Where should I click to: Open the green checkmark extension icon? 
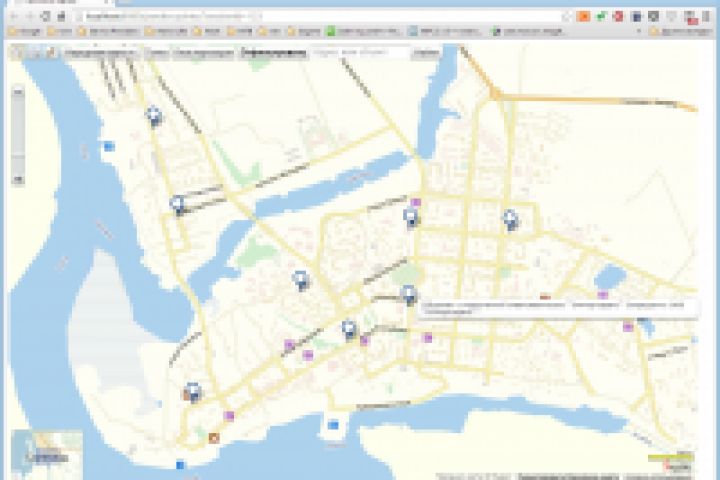pyautogui.click(x=602, y=17)
